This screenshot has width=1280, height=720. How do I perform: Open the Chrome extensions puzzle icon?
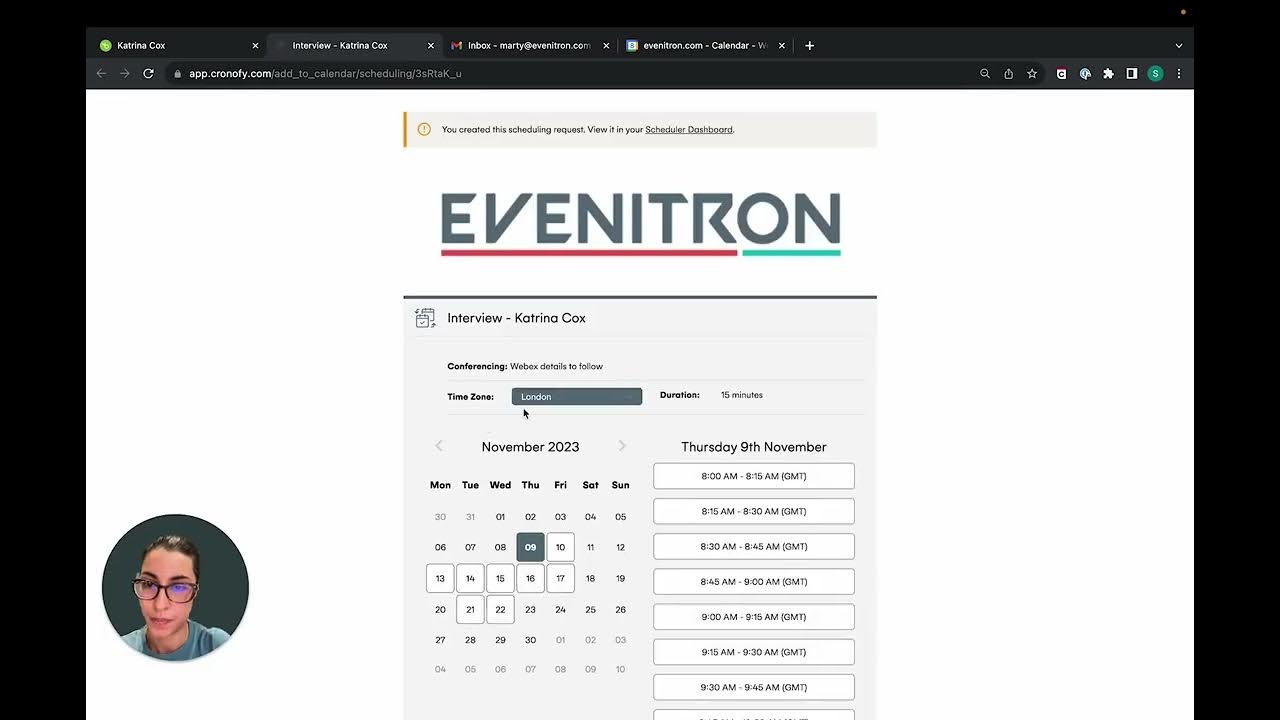[x=1108, y=73]
